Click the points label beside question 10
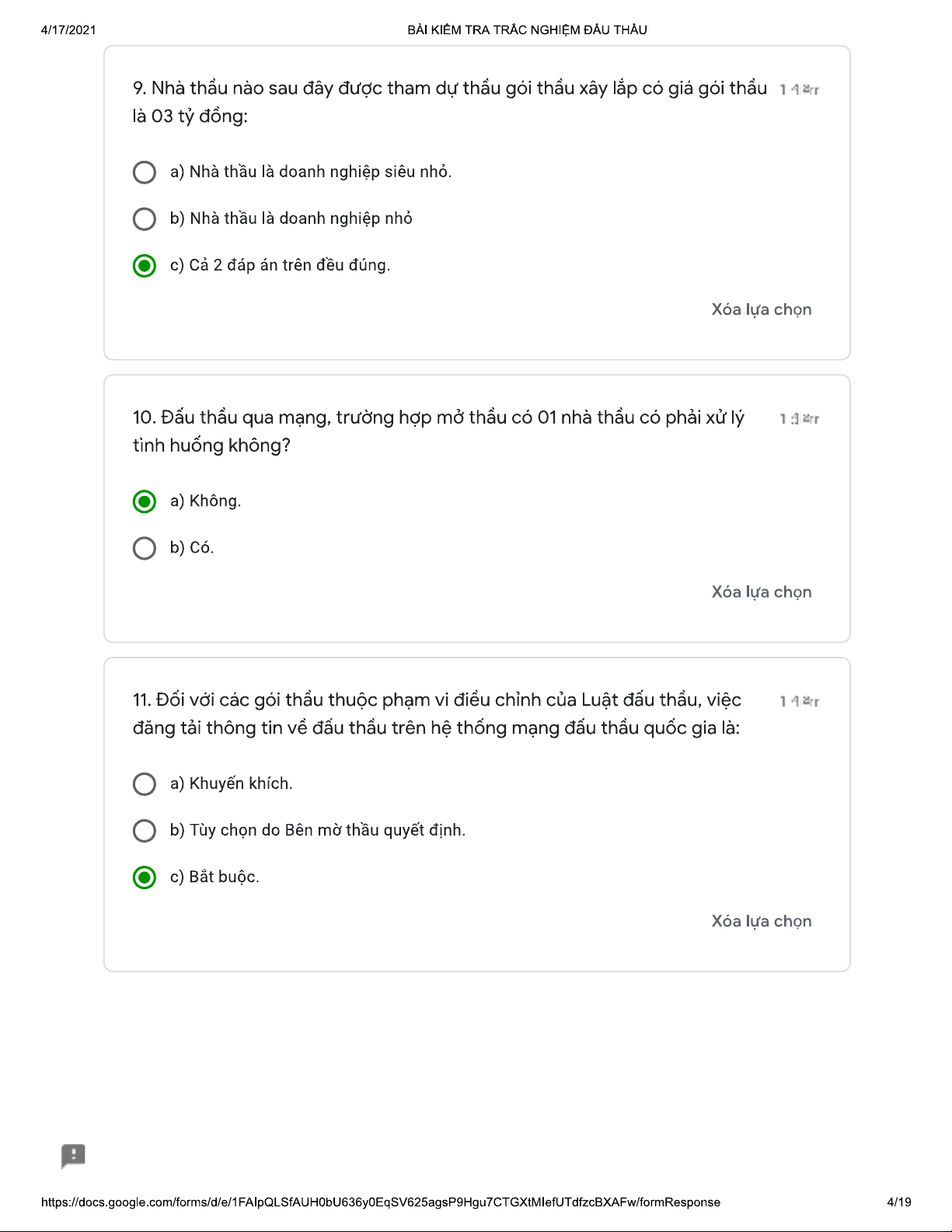This screenshot has width=952, height=1232. pyautogui.click(x=799, y=419)
